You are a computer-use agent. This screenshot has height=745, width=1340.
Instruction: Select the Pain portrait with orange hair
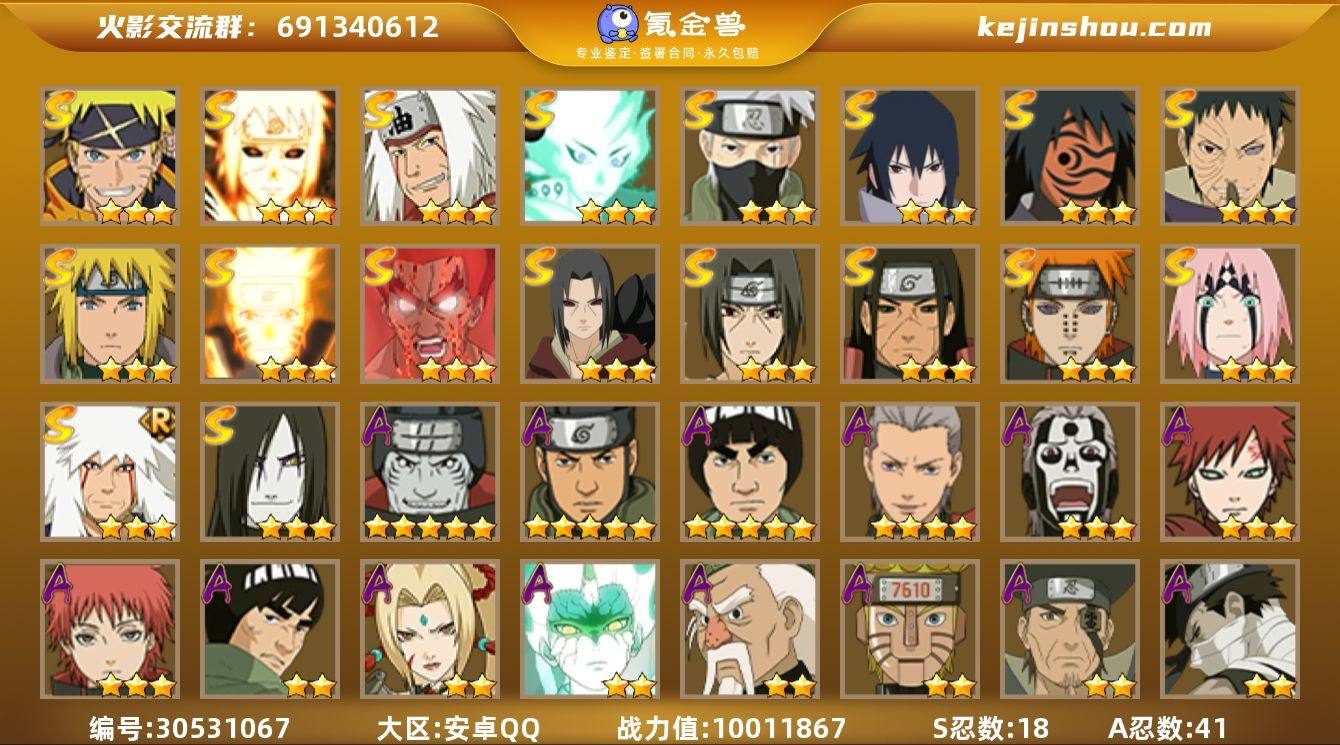pyautogui.click(x=1070, y=314)
